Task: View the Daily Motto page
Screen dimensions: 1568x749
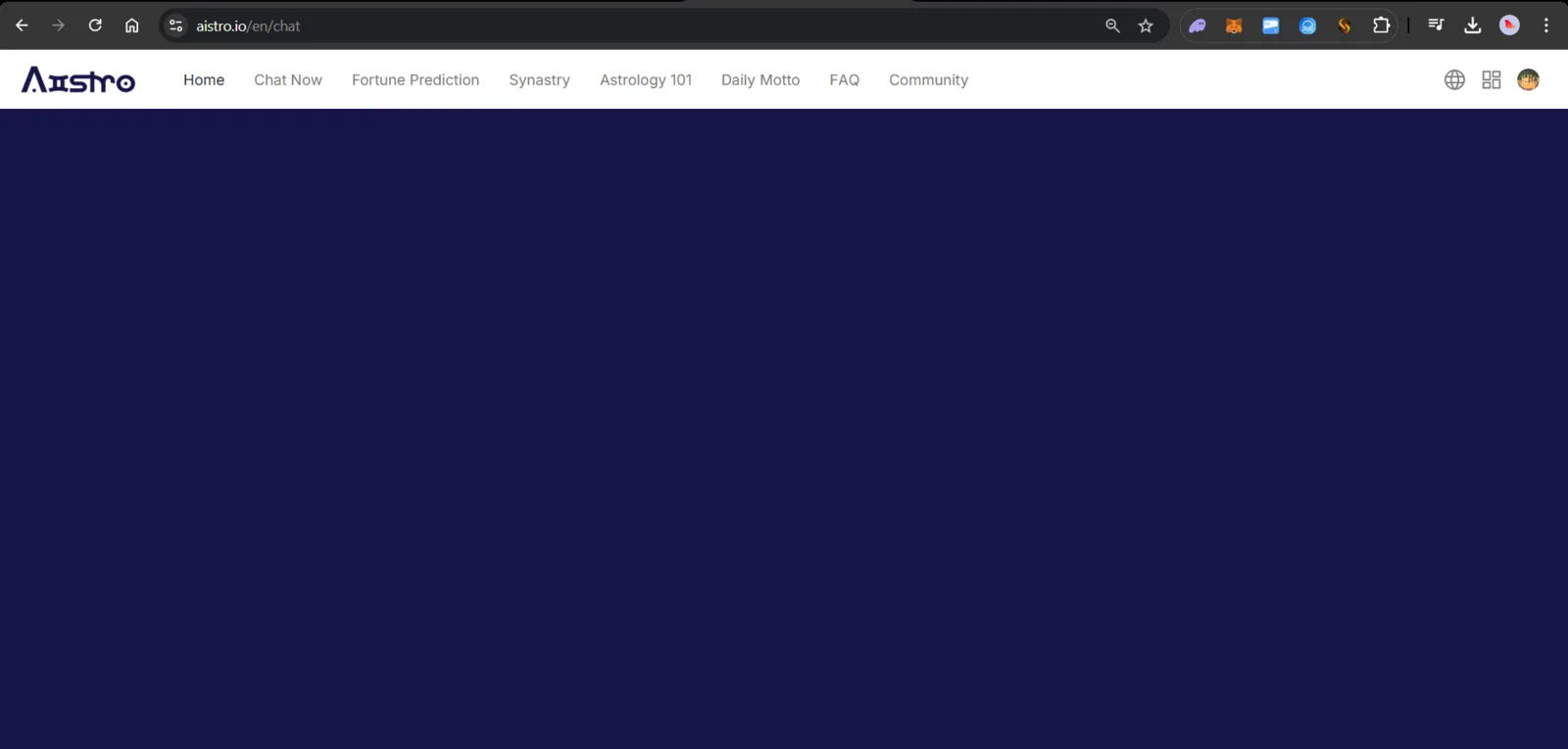Action: point(760,79)
